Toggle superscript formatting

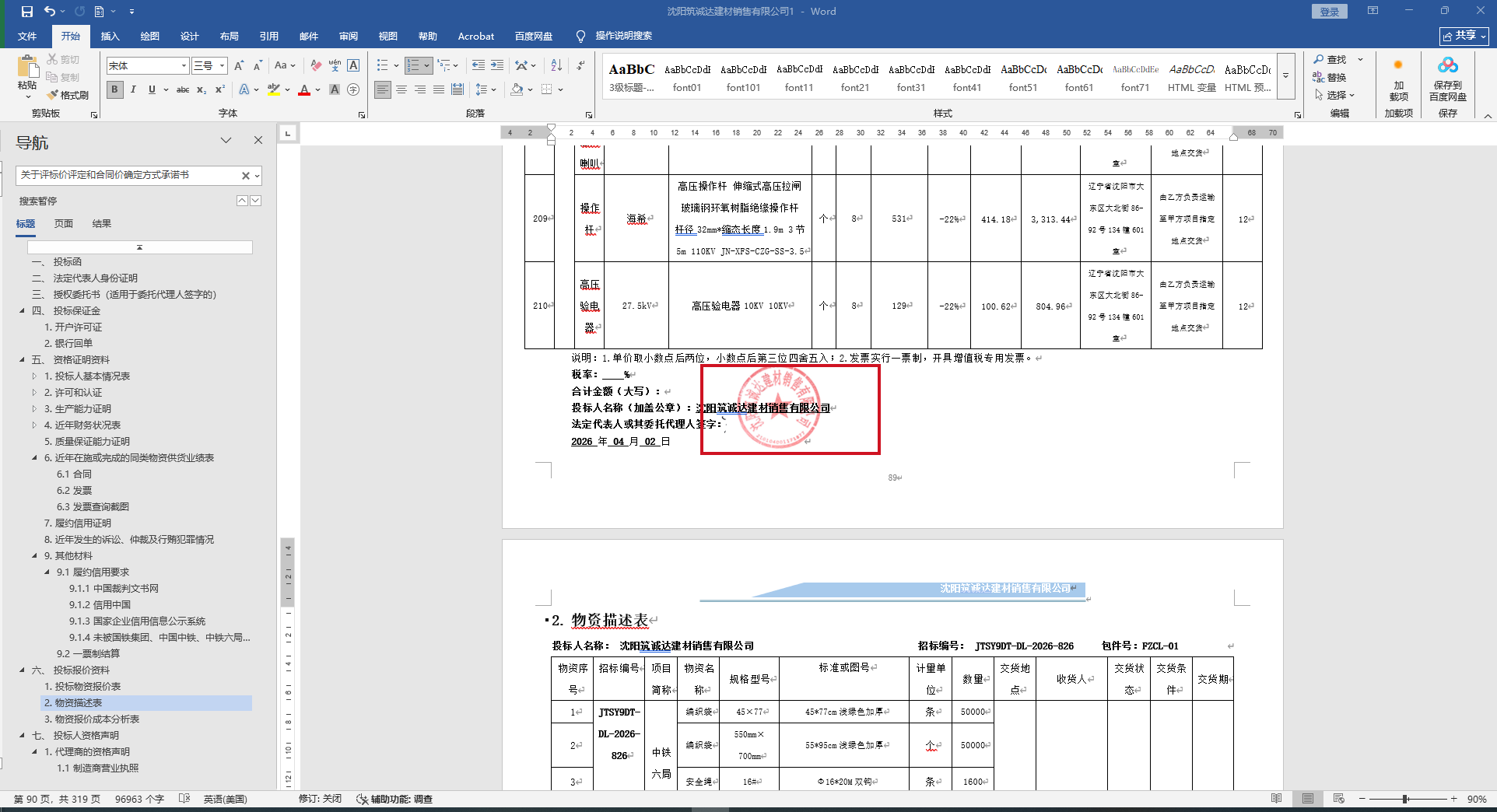[220, 89]
